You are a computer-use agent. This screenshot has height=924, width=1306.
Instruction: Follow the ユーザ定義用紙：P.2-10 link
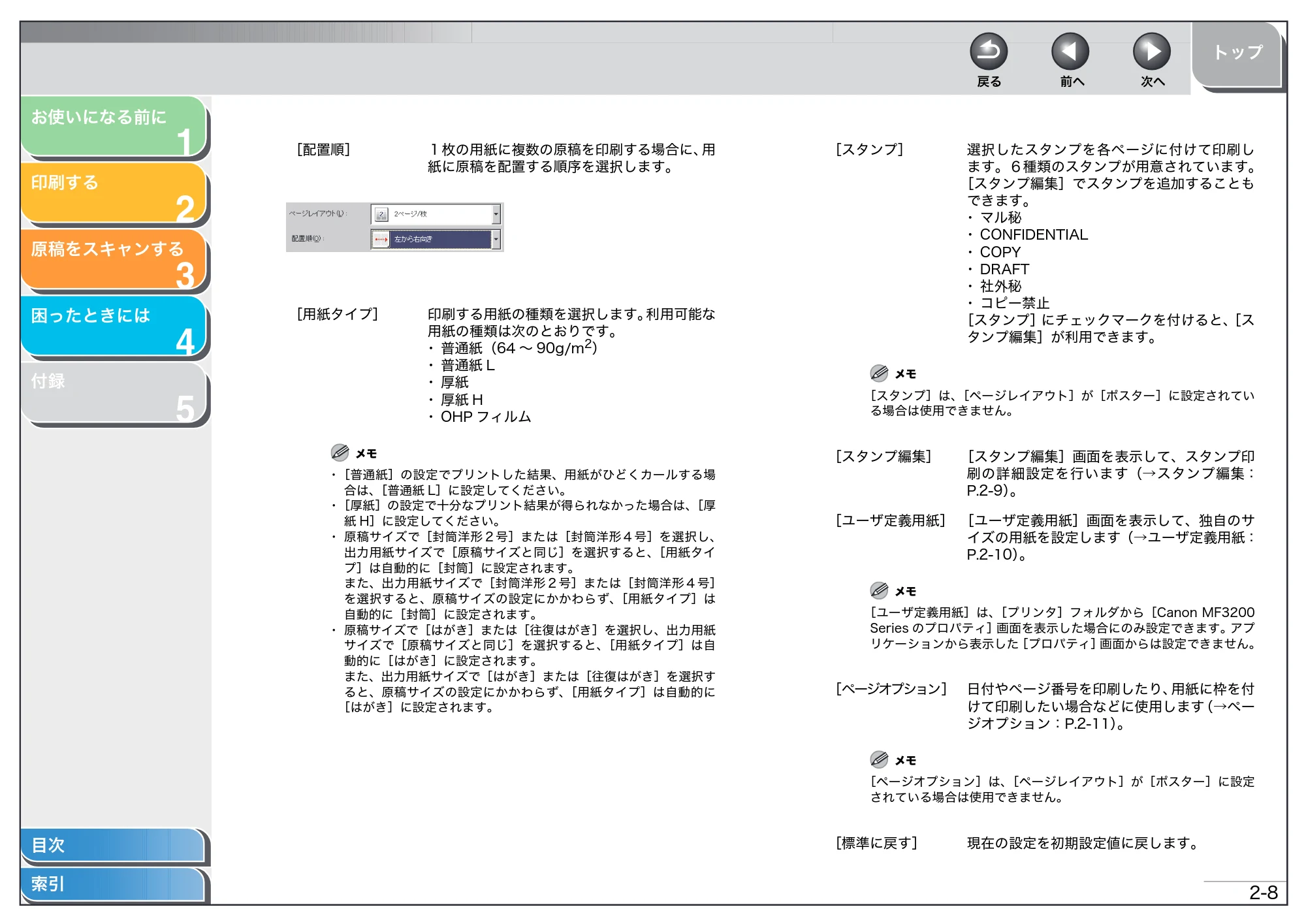coord(1110,545)
